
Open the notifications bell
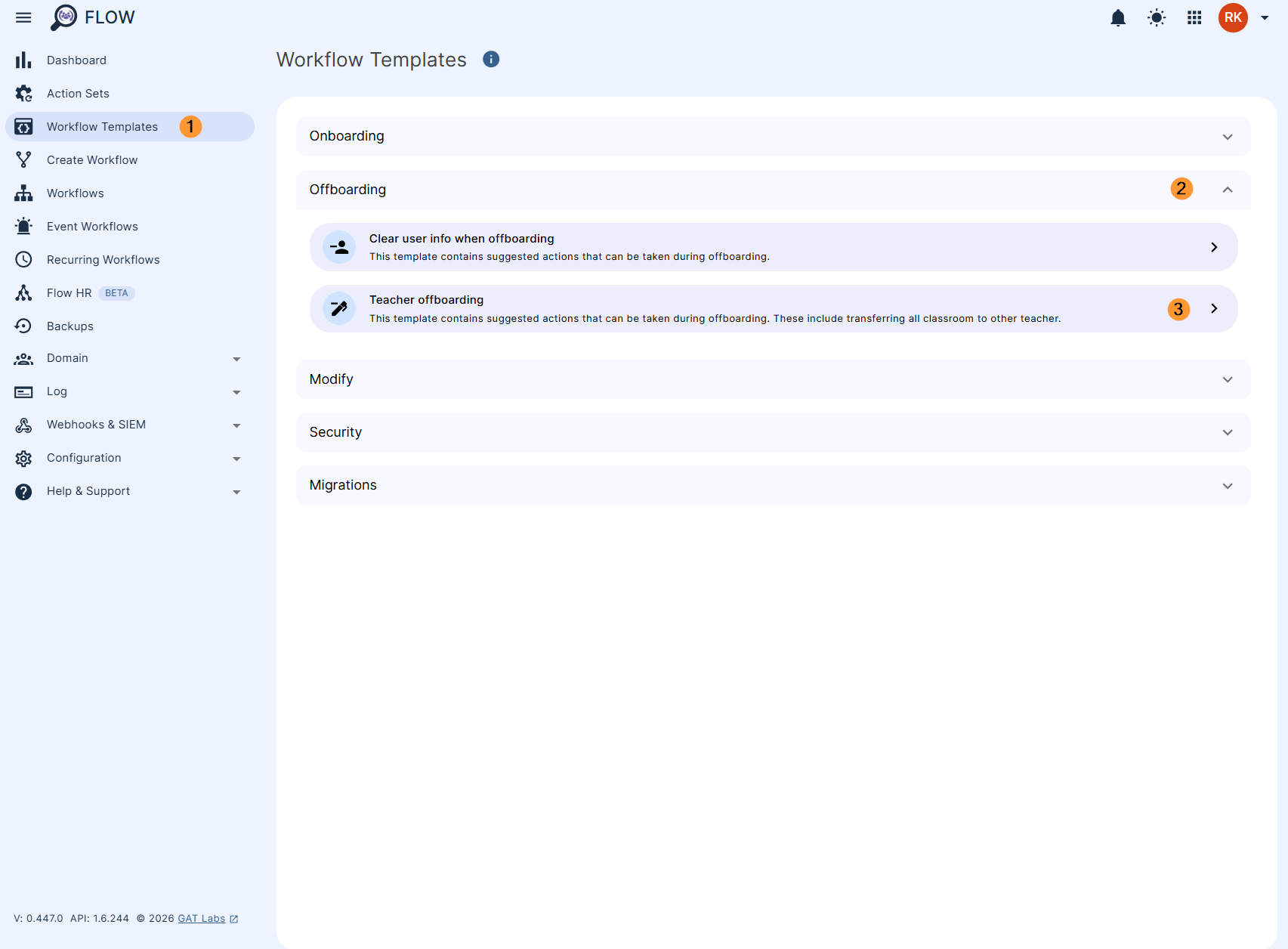[1118, 17]
